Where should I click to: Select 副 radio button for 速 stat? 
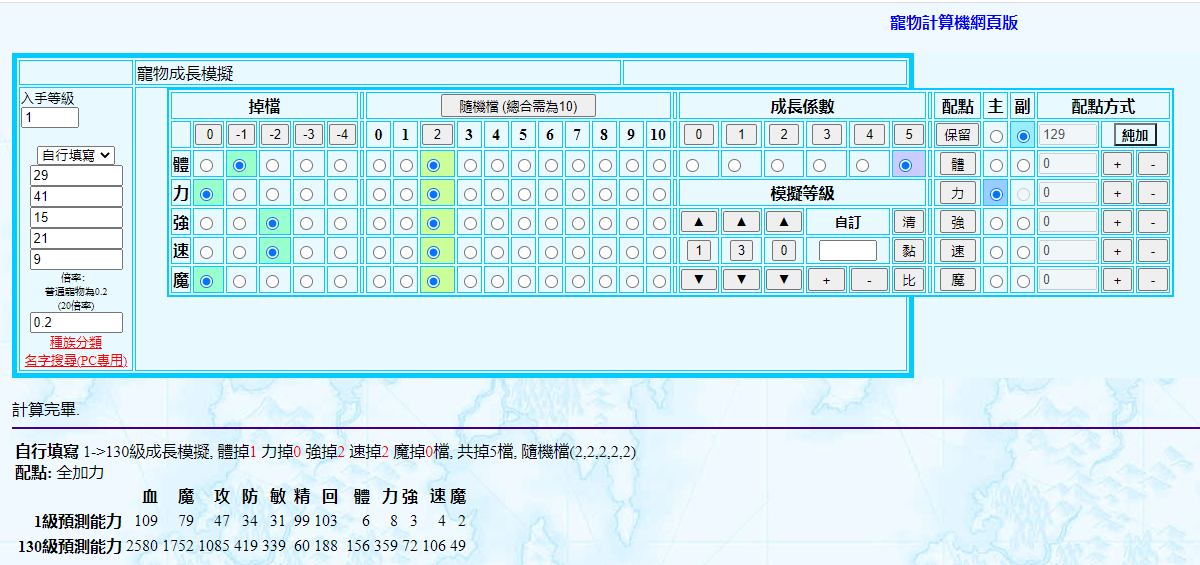(1022, 252)
